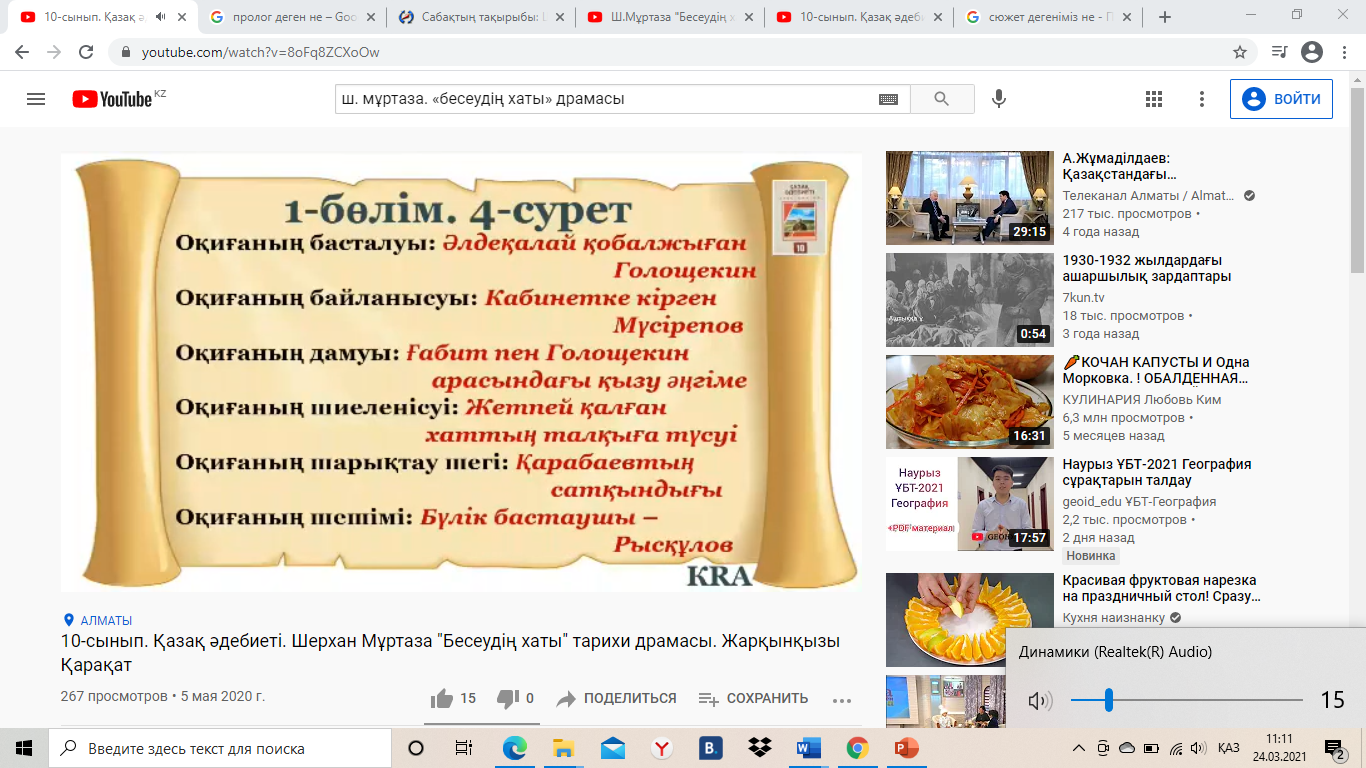Open the 7kun.tv channel name
Viewport: 1366px width, 768px height.
click(x=1084, y=297)
